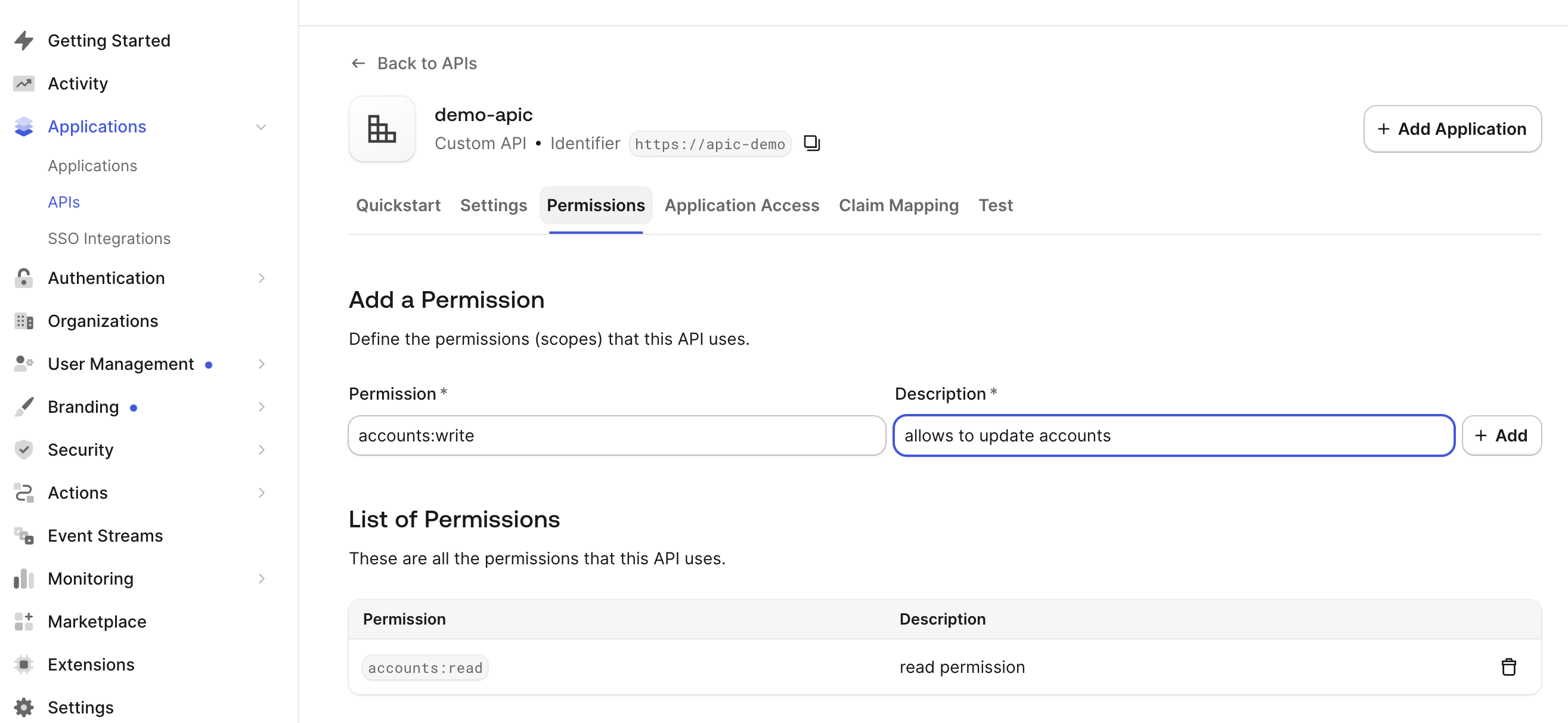Click the Monitoring bar chart icon

(24, 578)
